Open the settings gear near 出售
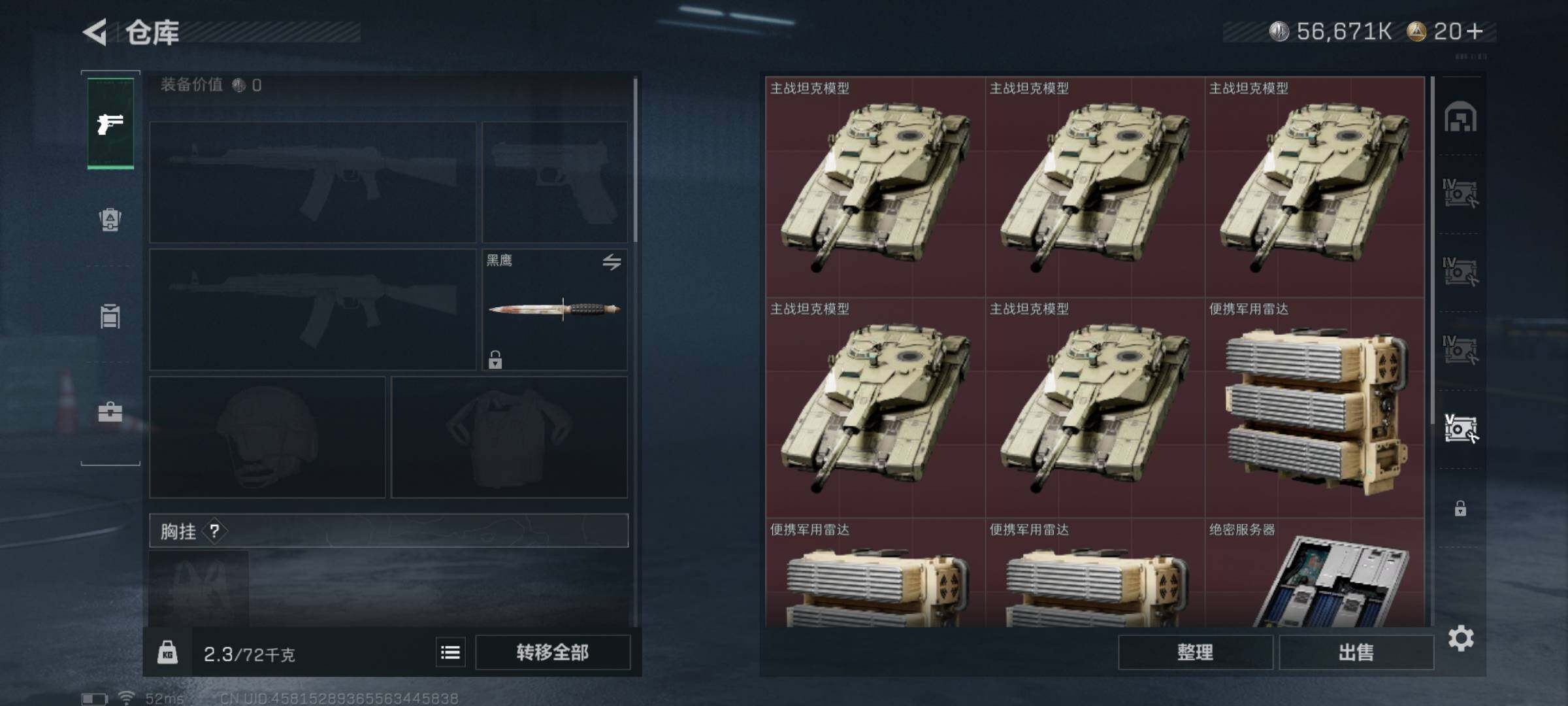Image resolution: width=1568 pixels, height=706 pixels. [x=1461, y=638]
